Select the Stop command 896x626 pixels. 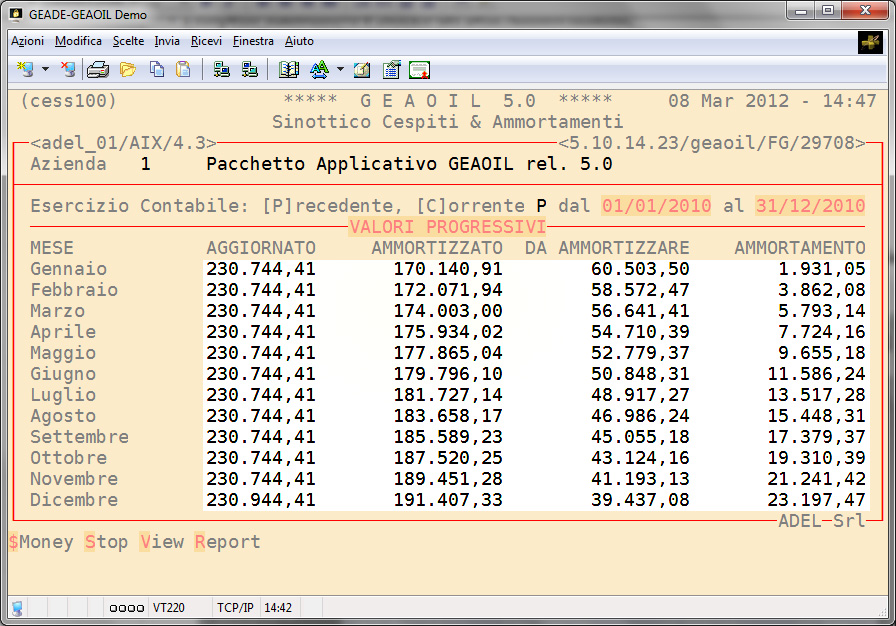click(106, 542)
